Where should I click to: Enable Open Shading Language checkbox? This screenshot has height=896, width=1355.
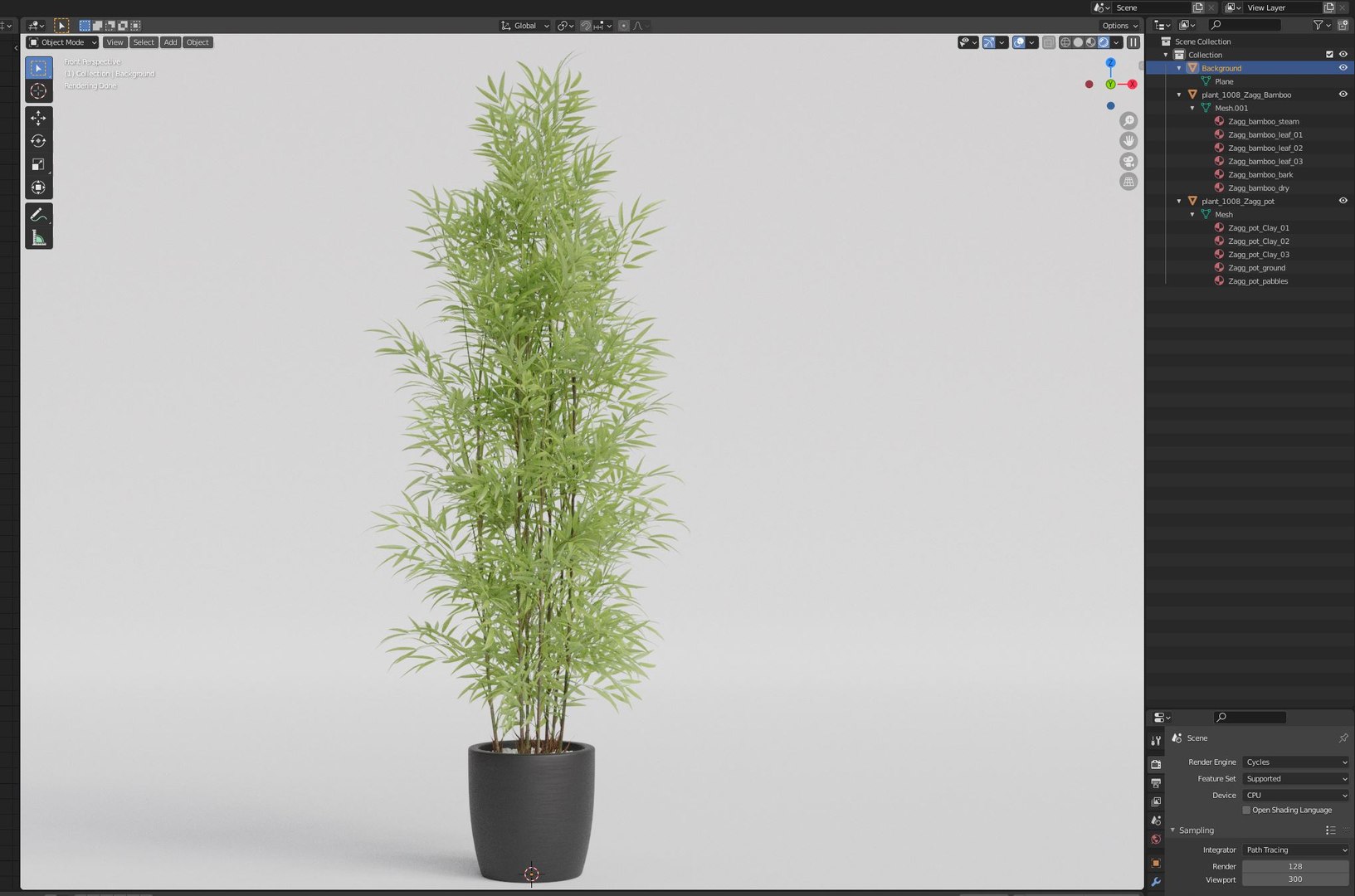click(1246, 810)
